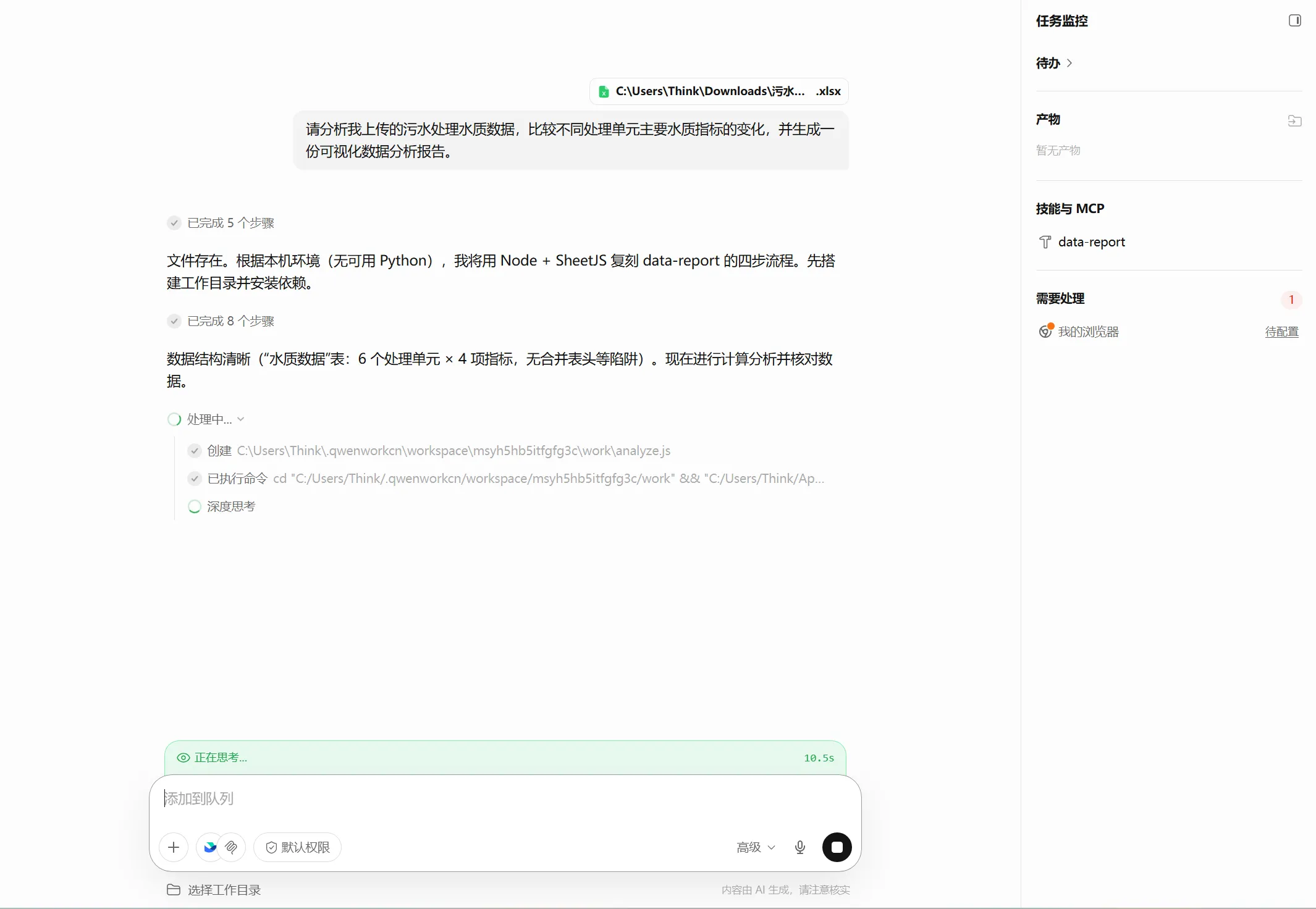The image size is (1316, 909).
Task: Click the checkmark beside 已完成 8 个步骤
Action: (x=174, y=321)
